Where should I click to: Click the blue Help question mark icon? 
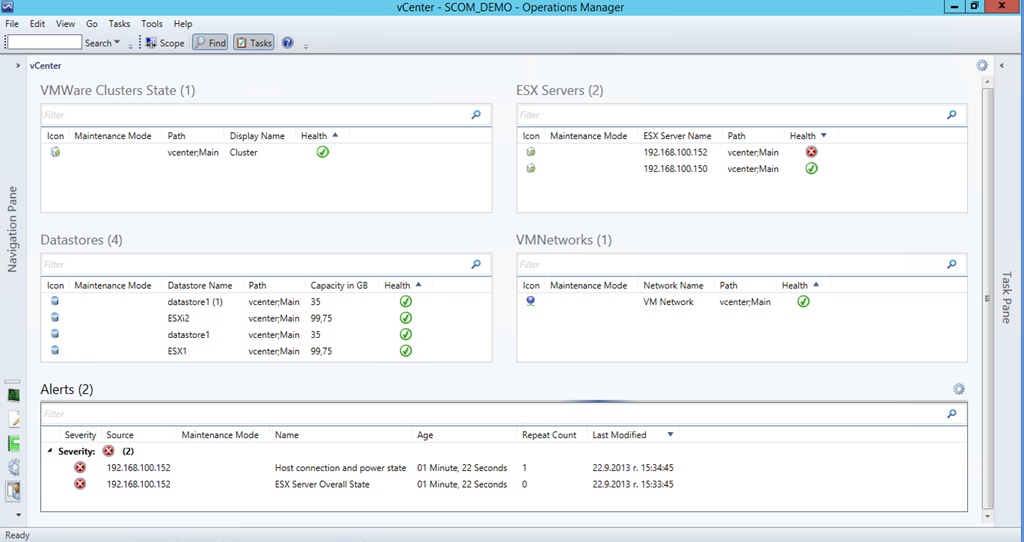tap(288, 43)
